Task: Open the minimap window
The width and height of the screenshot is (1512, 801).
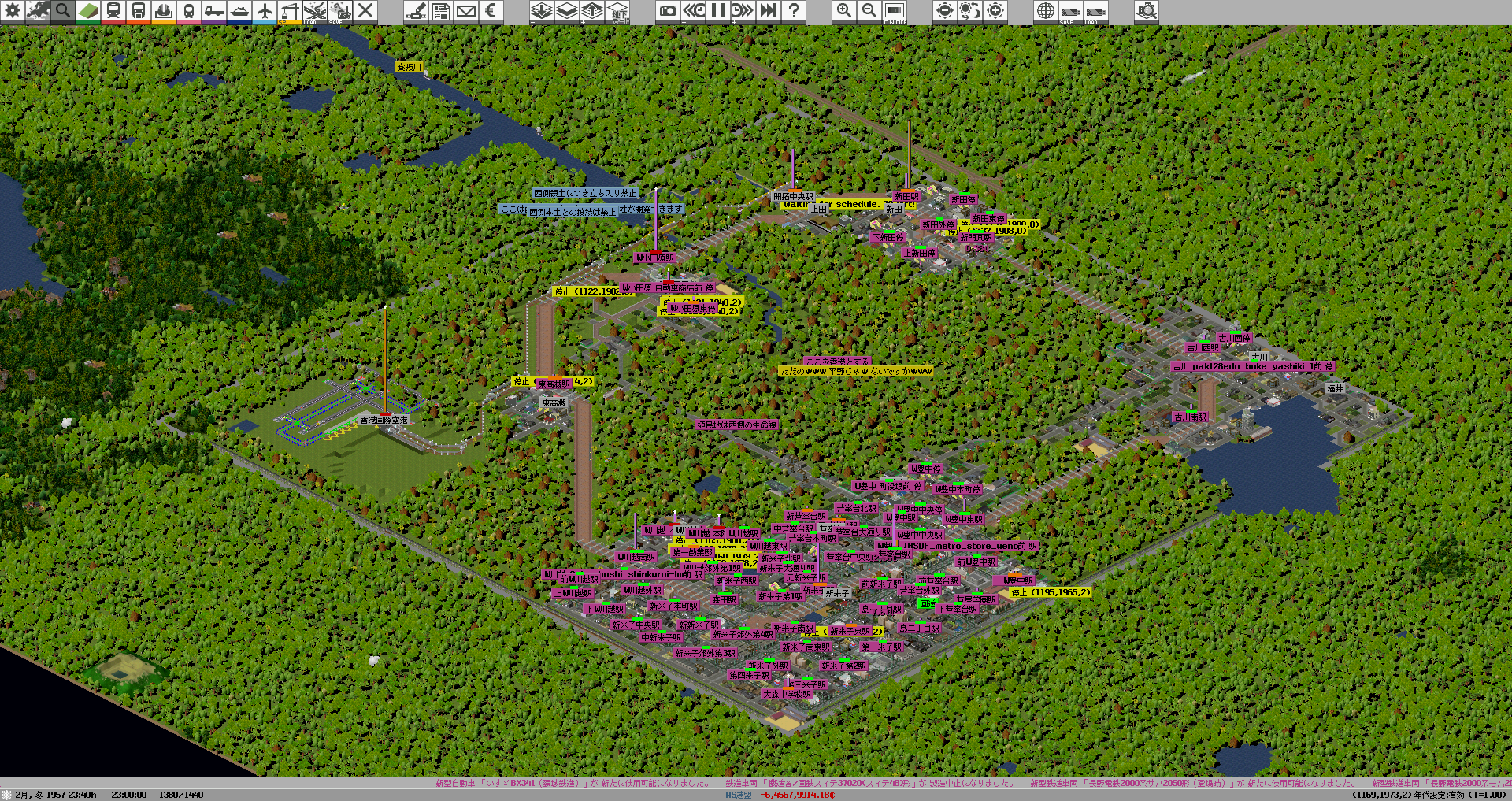Action: (x=38, y=11)
